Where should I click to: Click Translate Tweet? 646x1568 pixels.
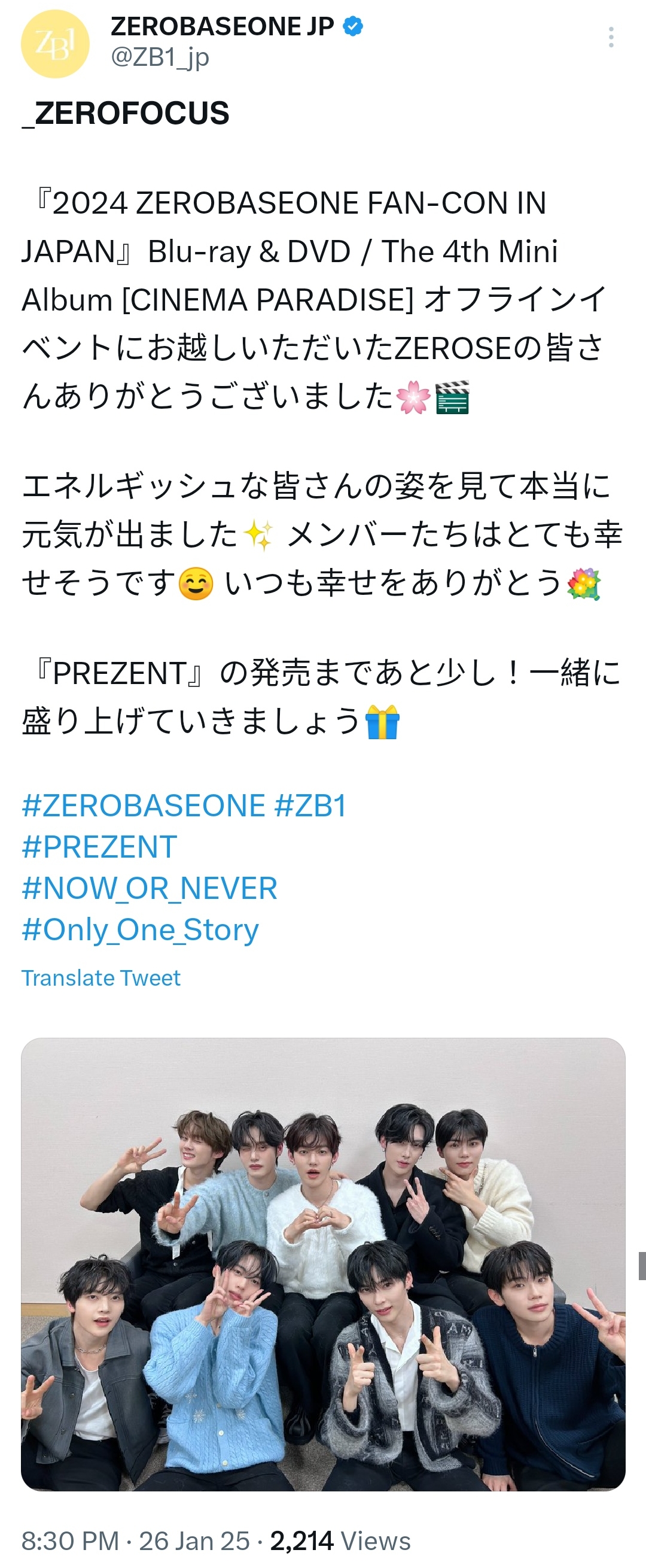[101, 977]
